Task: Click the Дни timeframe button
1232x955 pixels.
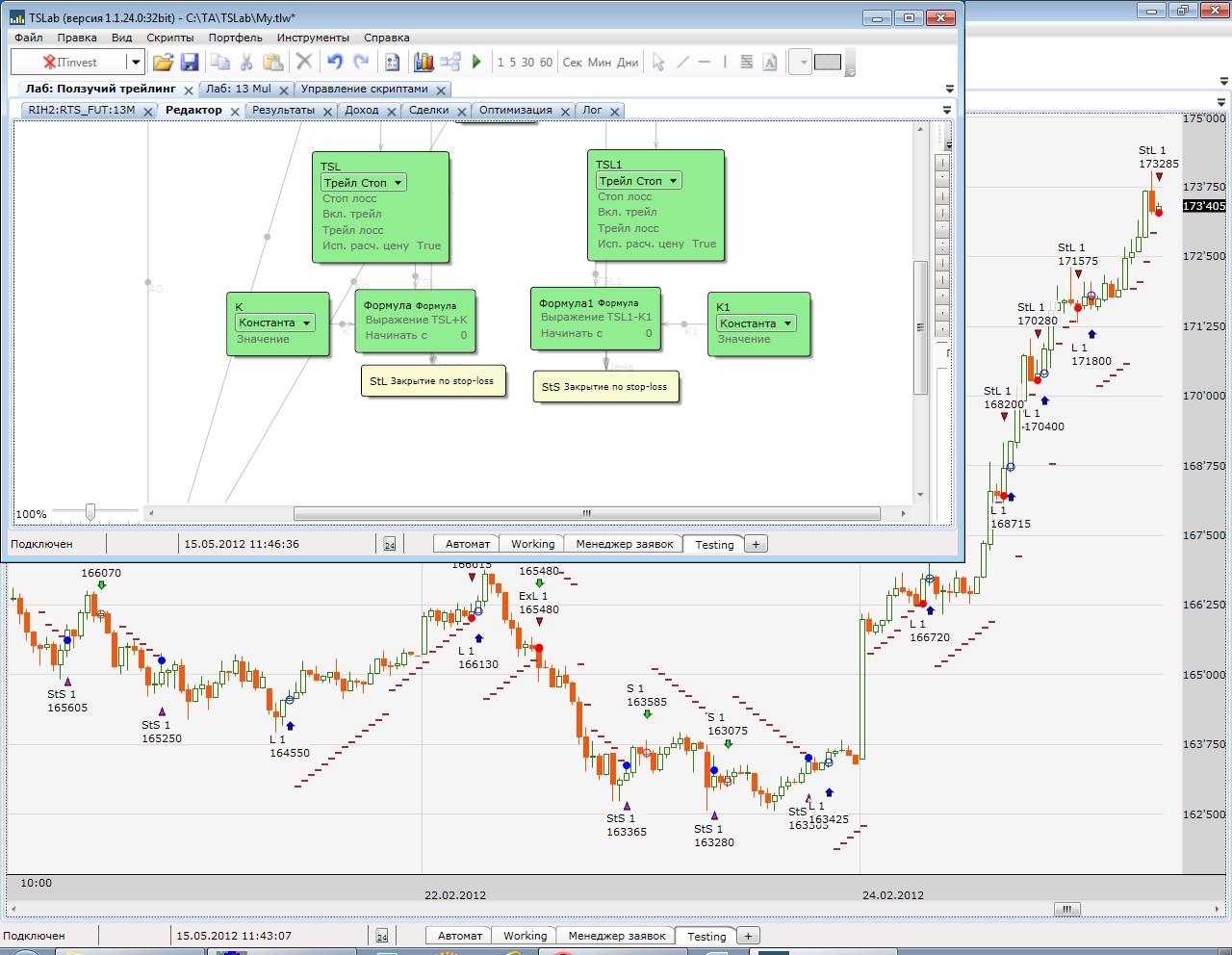Action: [628, 63]
